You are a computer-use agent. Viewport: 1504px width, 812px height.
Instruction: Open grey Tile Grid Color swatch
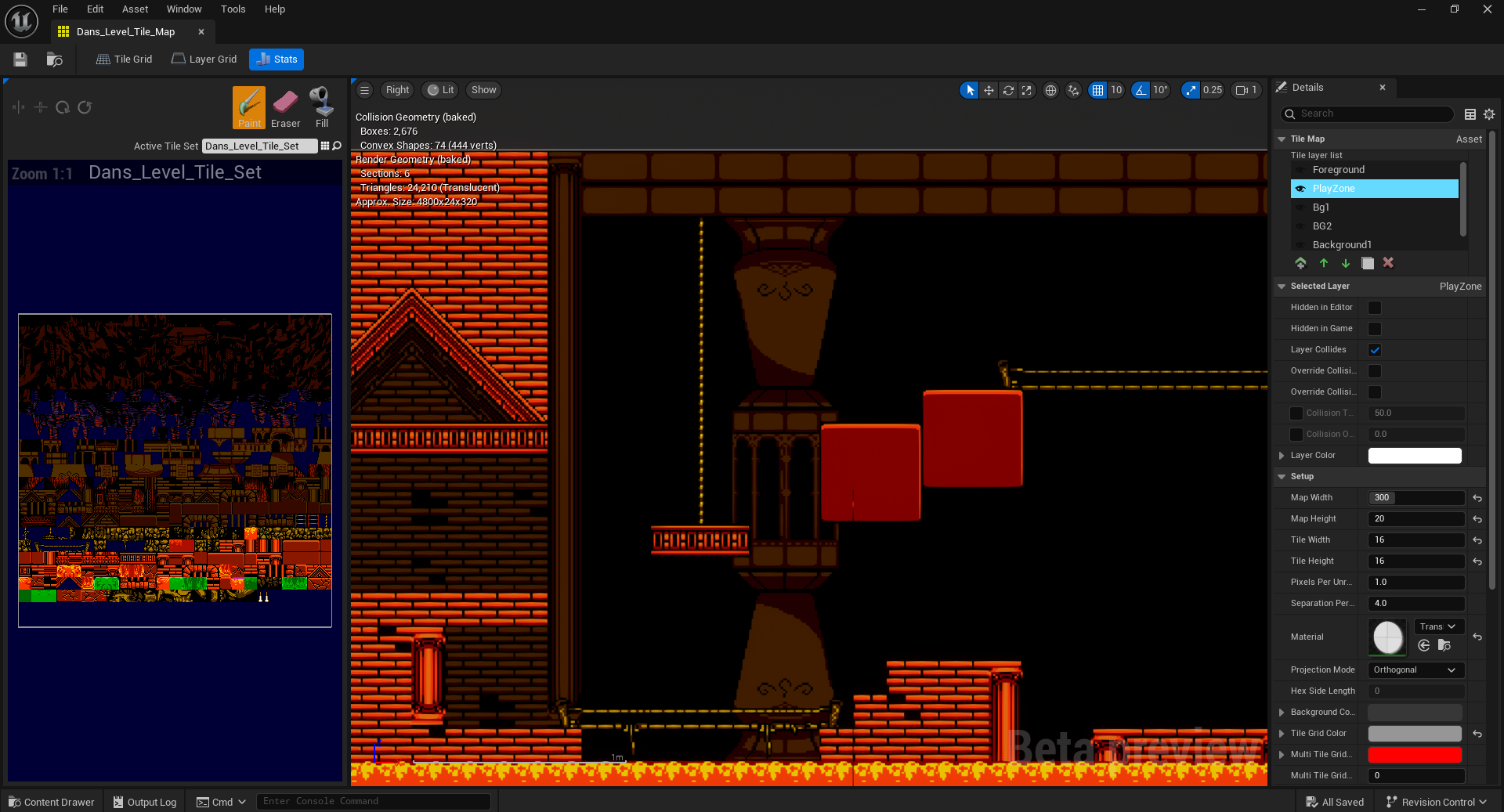1415,734
